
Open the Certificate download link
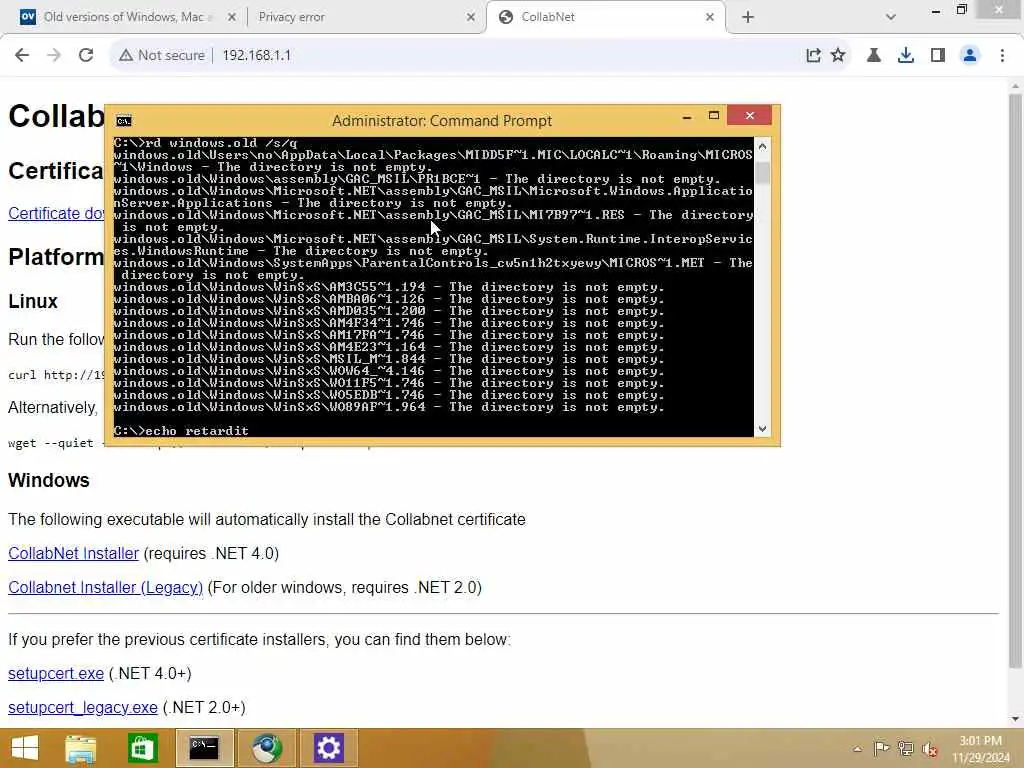(56, 214)
